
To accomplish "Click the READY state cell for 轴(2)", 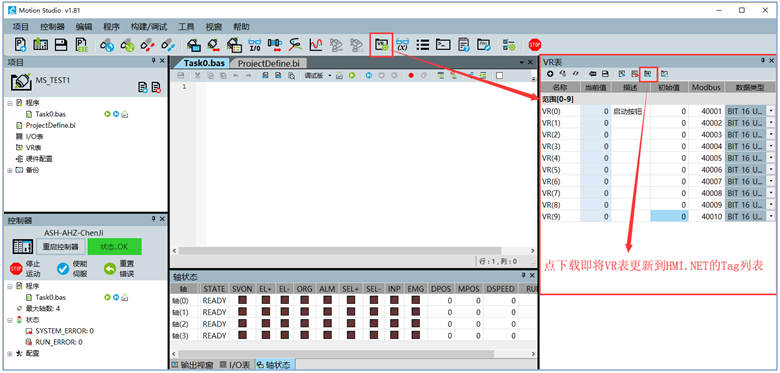I will click(214, 324).
